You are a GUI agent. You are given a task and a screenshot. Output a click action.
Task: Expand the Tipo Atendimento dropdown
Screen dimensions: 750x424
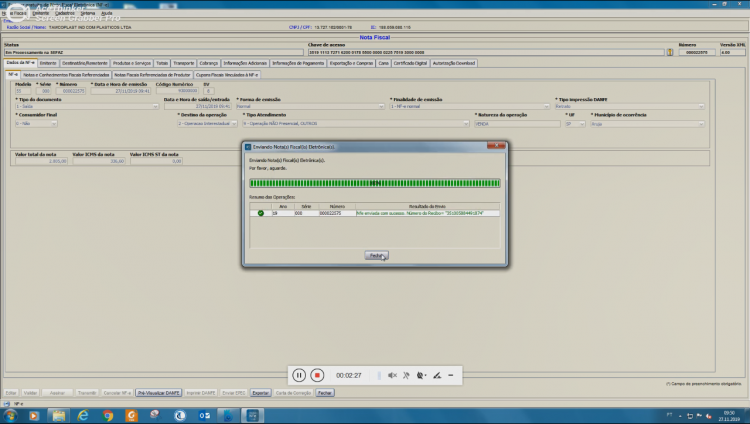tap(466, 123)
